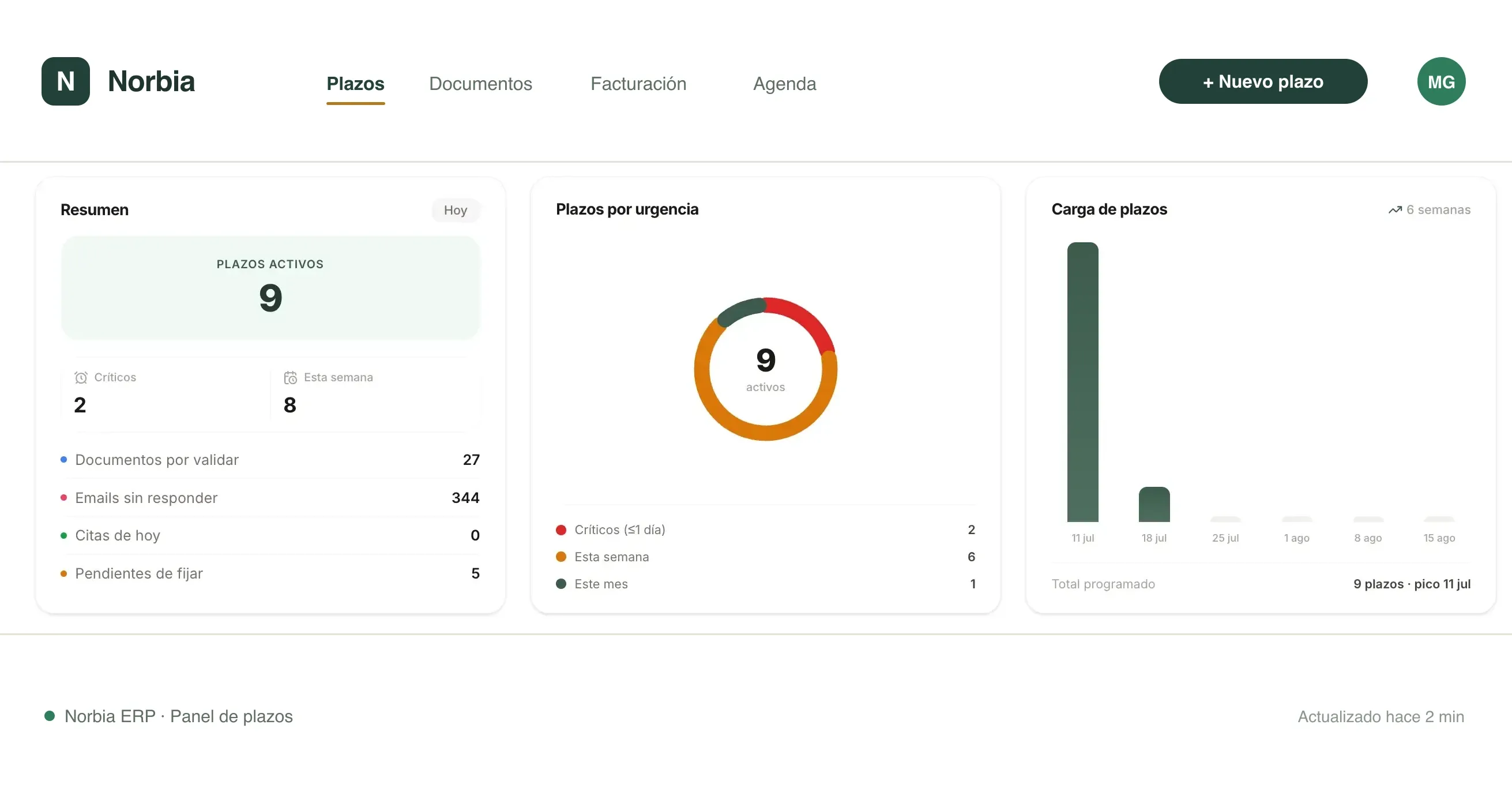Click the Norbia brand name
The image size is (1512, 796).
[151, 81]
